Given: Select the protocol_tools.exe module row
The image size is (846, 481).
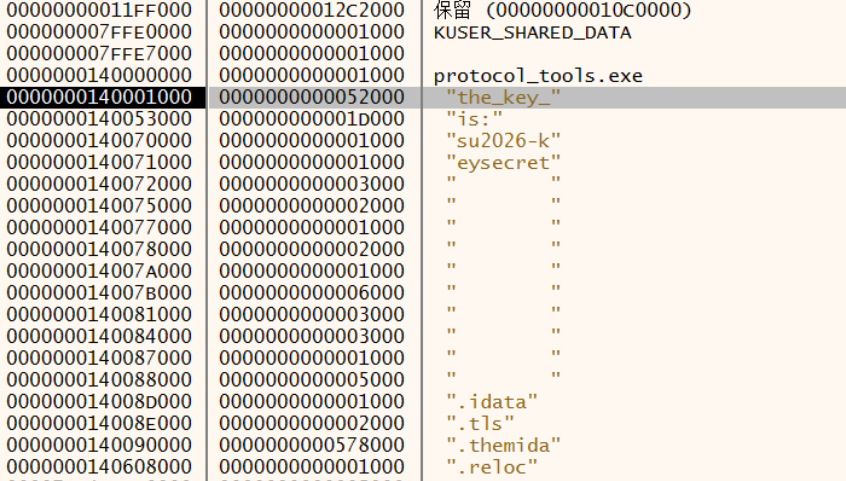Looking at the screenshot, I should coord(538,76).
